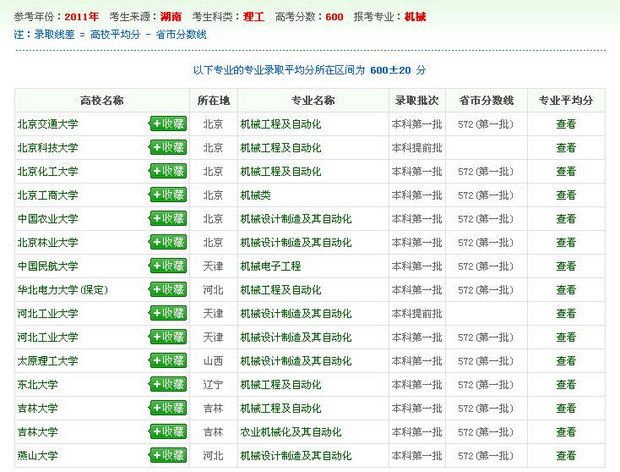This screenshot has width=620, height=472.
Task: Click the 600 gaokao score value
Action: (x=335, y=17)
